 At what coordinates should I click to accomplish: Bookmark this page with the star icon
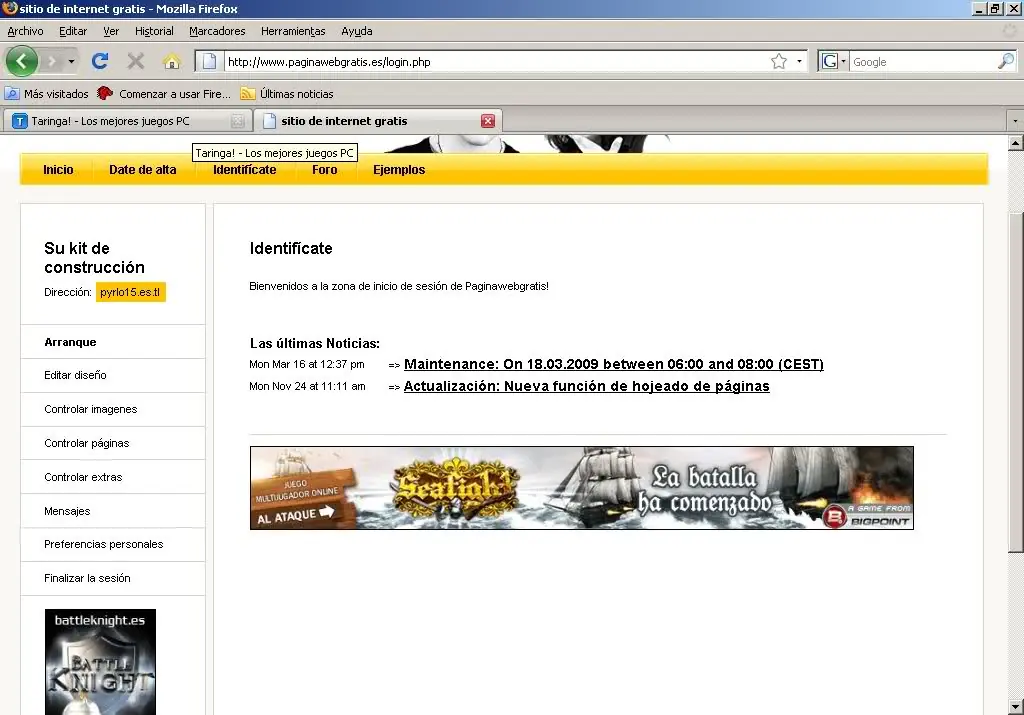[x=779, y=62]
